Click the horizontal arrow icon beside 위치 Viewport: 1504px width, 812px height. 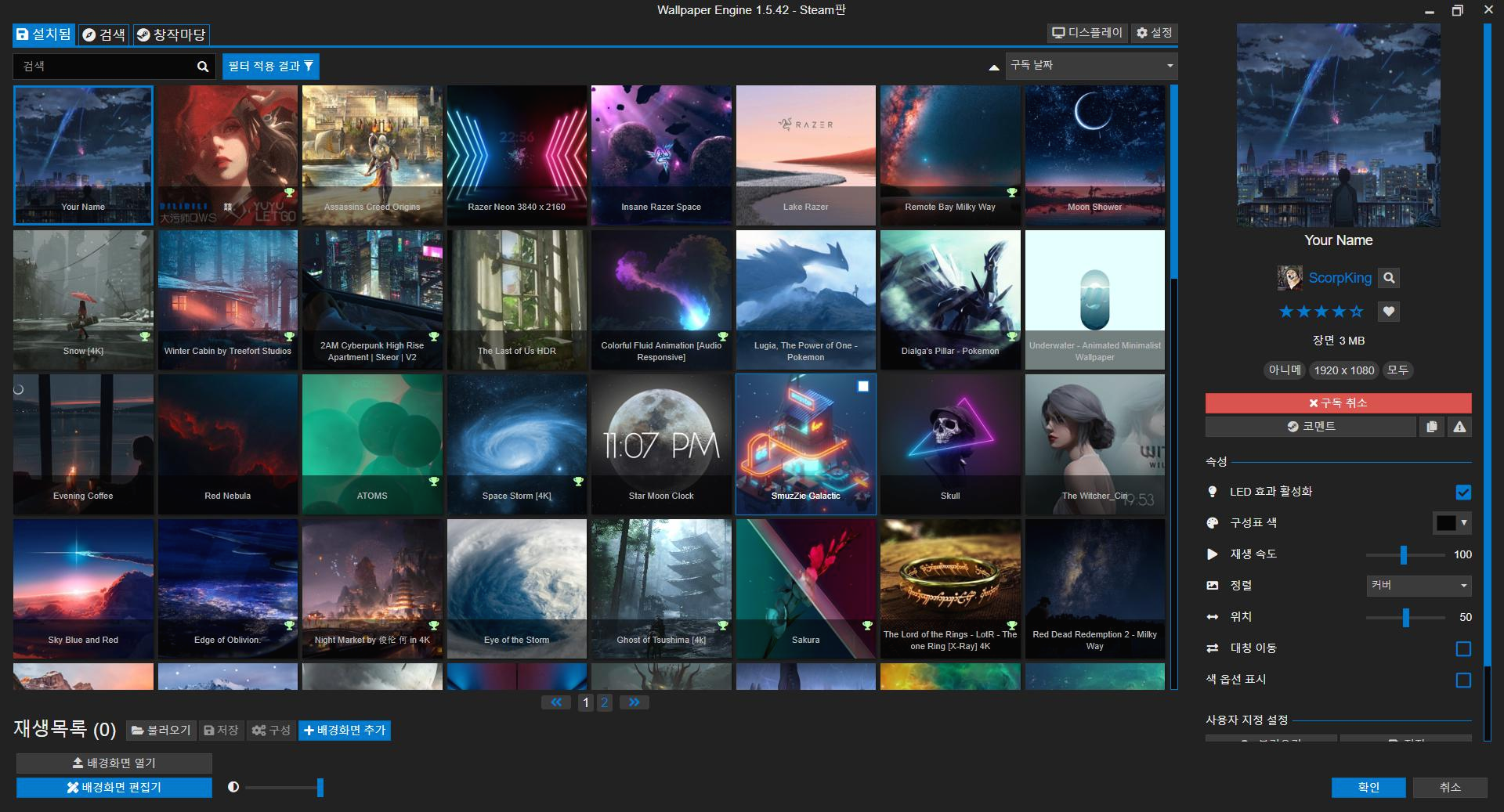[x=1213, y=617]
